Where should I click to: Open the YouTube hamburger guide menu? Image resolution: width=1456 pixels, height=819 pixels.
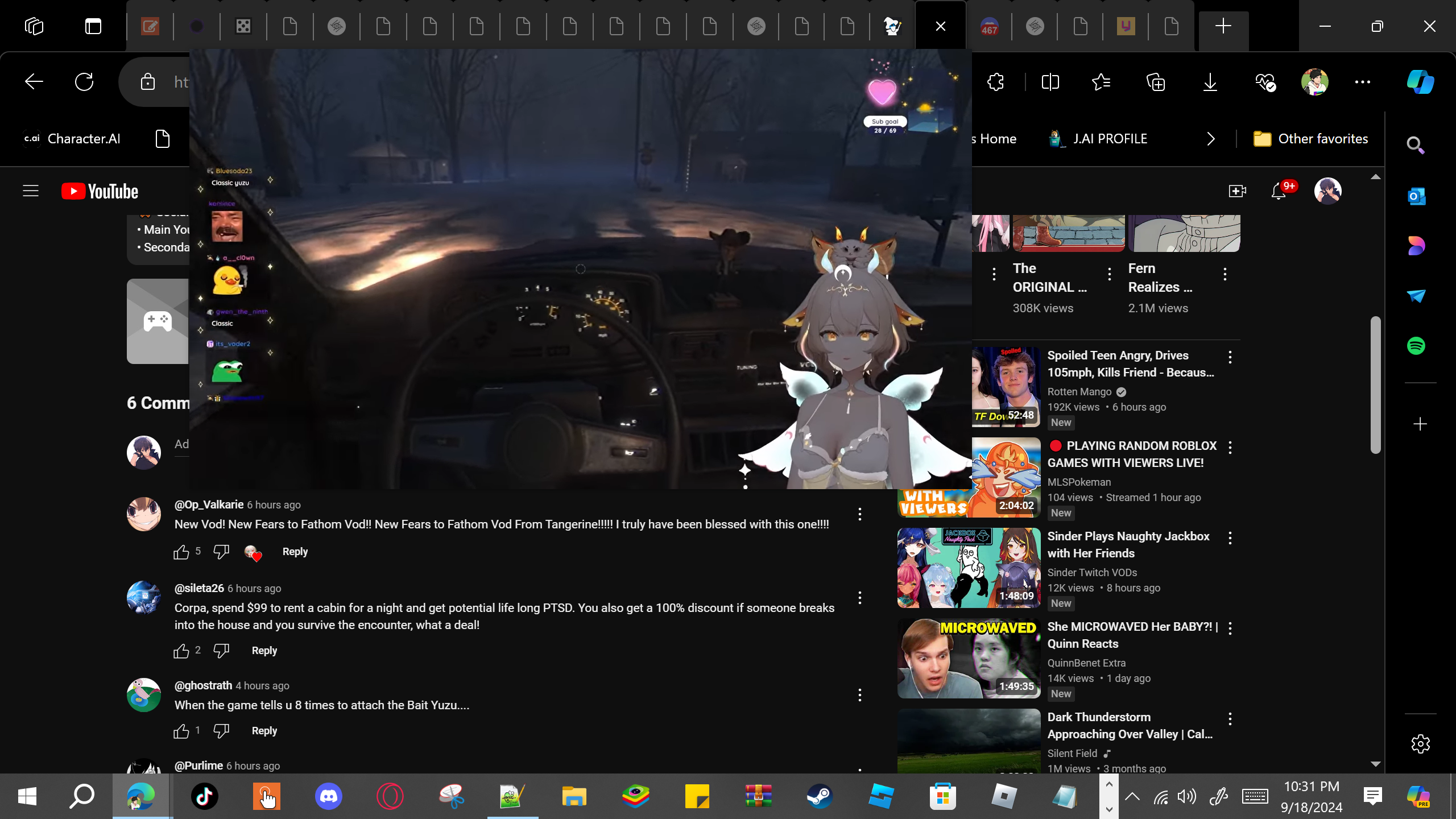[x=31, y=191]
